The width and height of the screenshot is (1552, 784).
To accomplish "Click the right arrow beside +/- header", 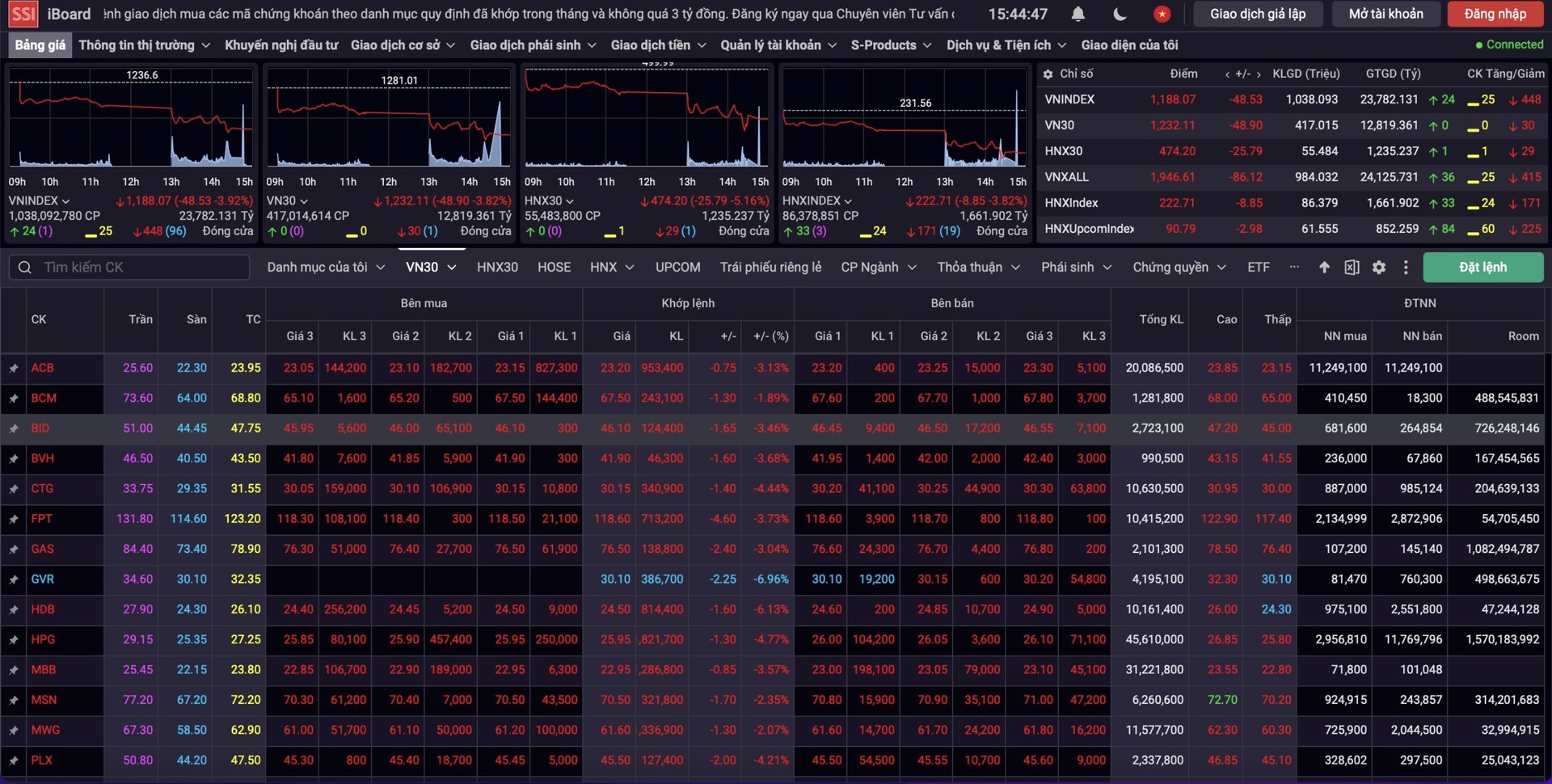I will tap(1259, 74).
